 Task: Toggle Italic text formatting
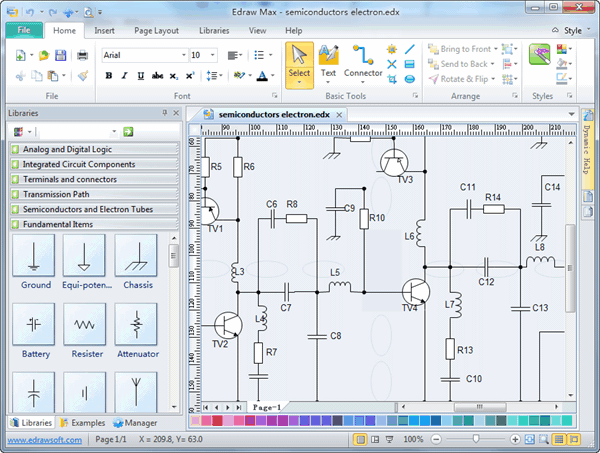coord(124,76)
